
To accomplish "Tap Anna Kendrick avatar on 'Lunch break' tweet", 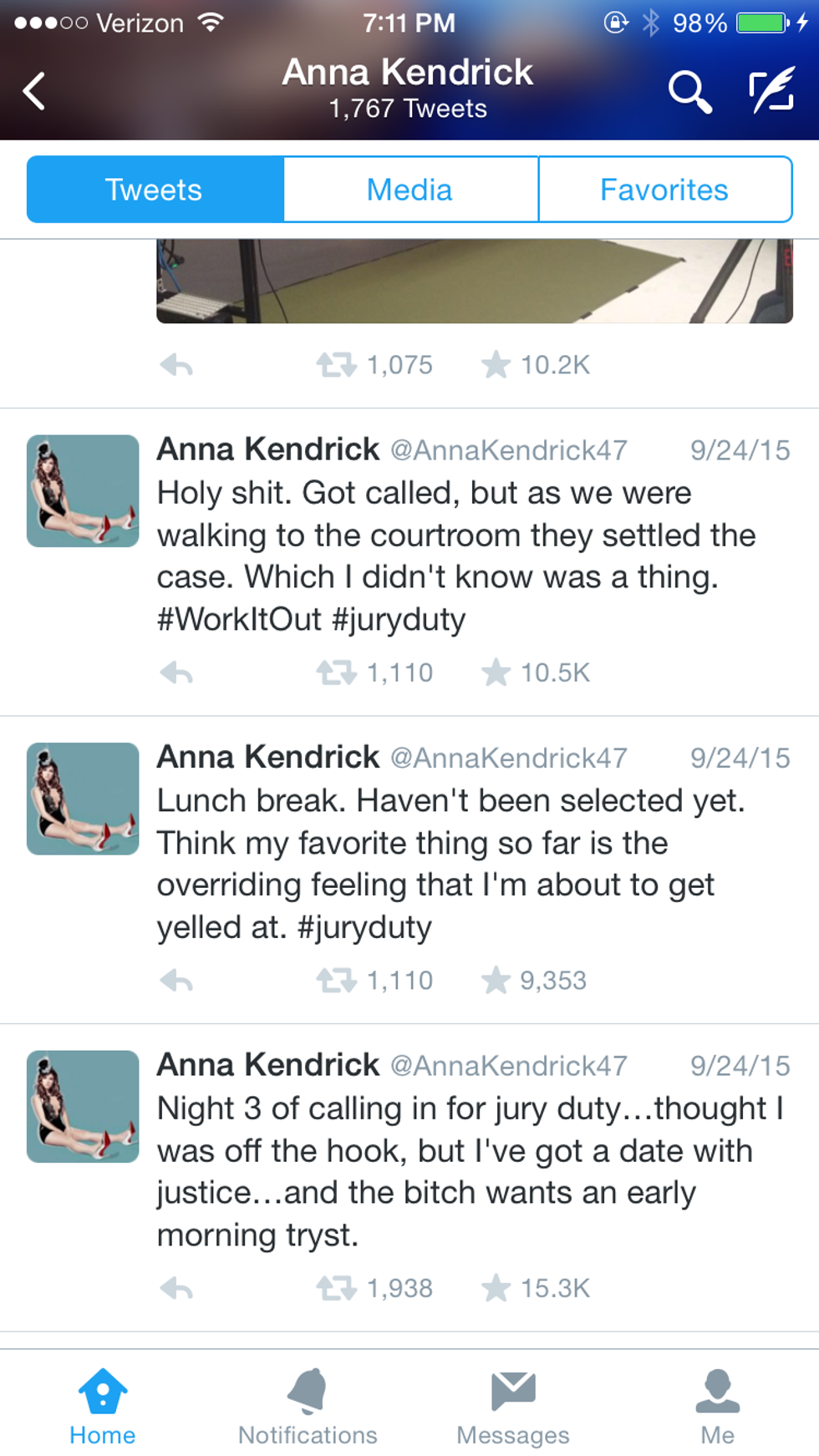I will coord(83,799).
